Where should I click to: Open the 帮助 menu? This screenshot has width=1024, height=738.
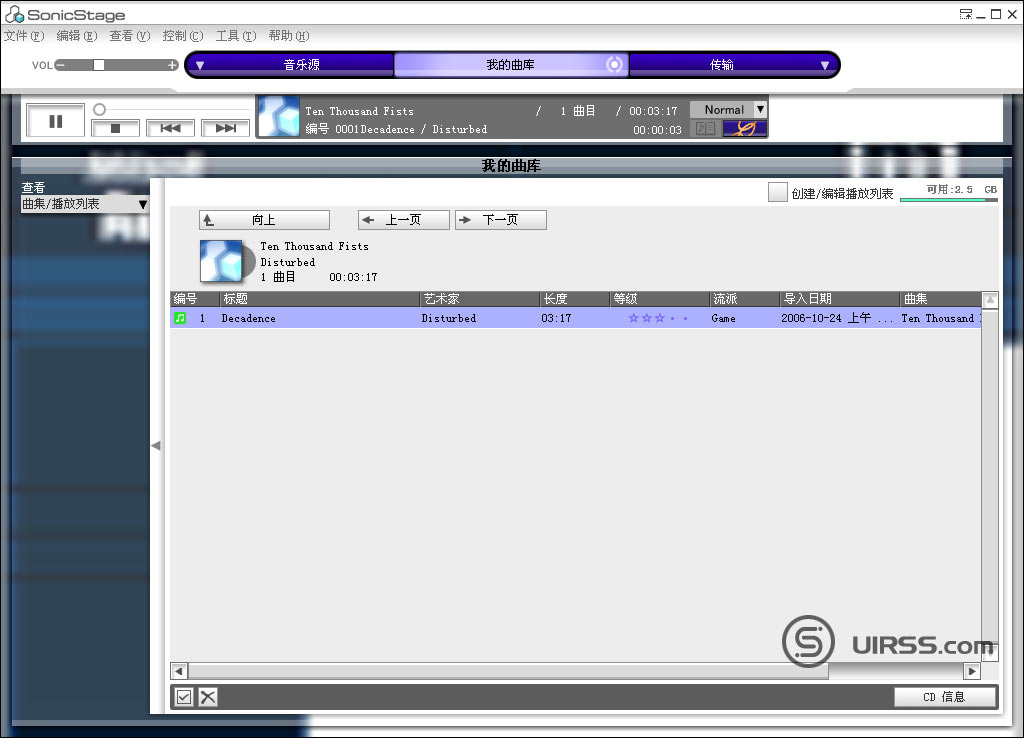pyautogui.click(x=289, y=36)
